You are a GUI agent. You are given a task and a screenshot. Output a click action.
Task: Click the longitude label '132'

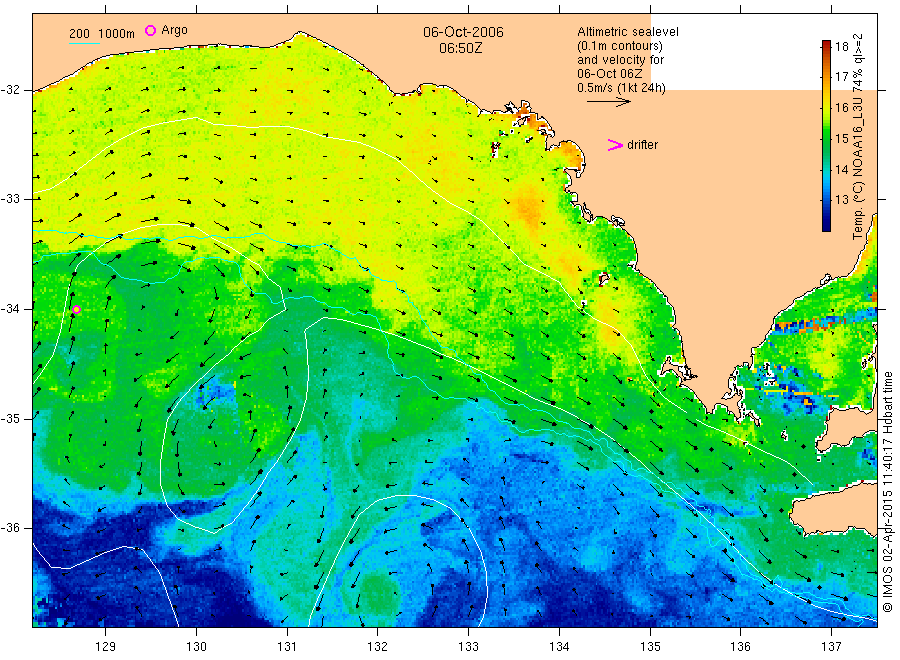tap(378, 647)
